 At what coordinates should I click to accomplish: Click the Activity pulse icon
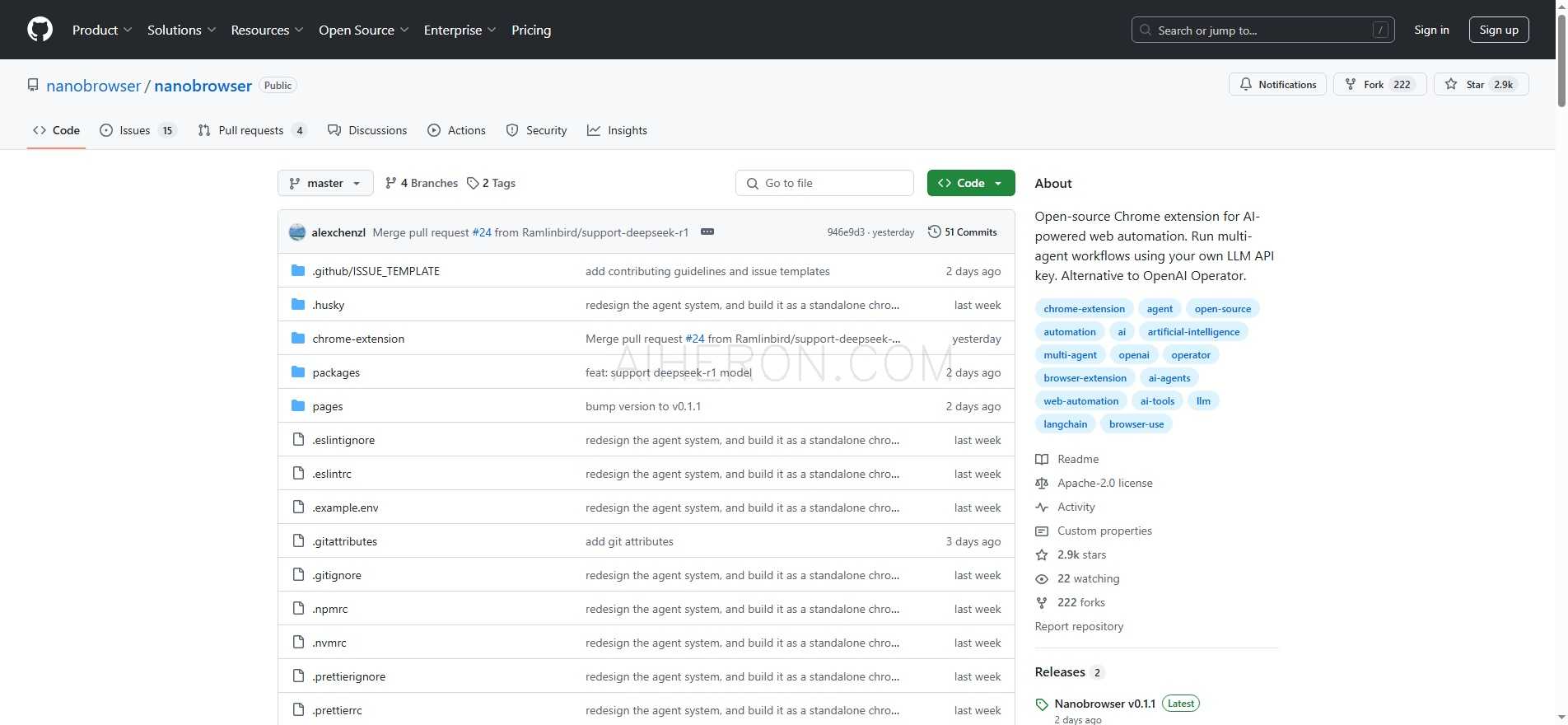(x=1042, y=507)
